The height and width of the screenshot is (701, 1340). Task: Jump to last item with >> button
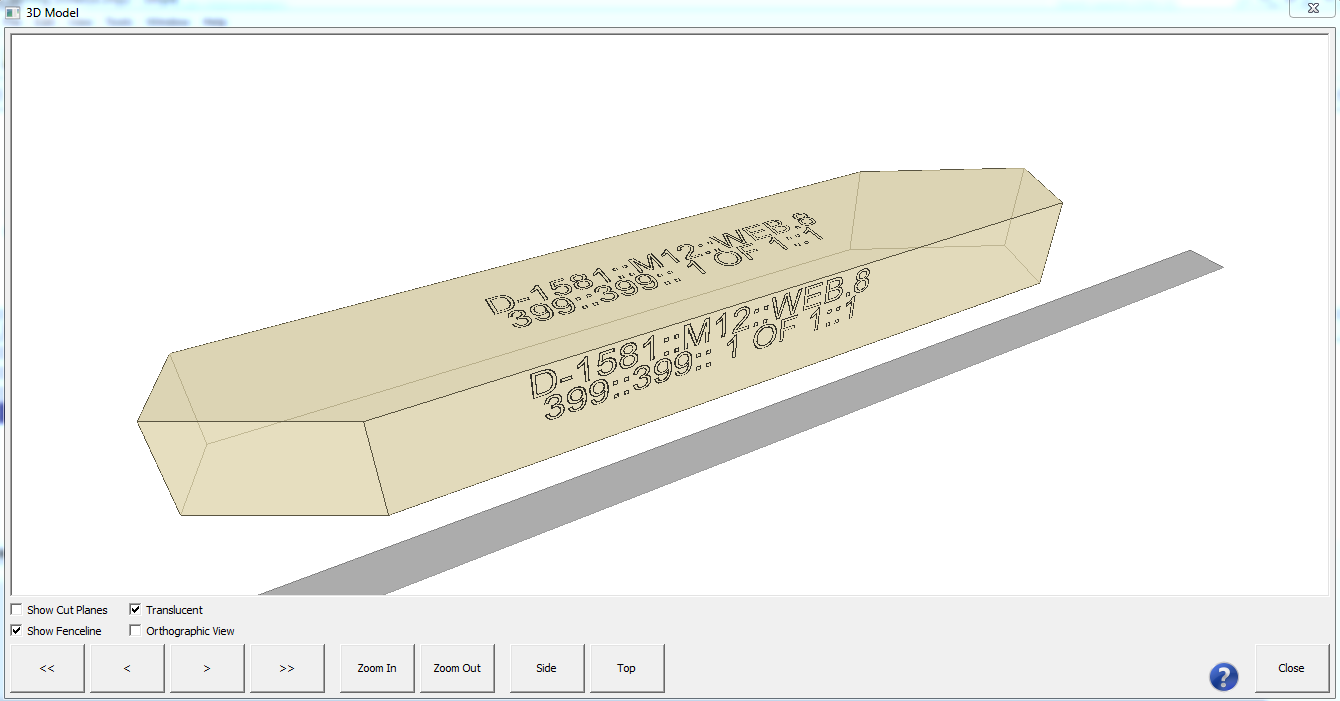tap(287, 668)
